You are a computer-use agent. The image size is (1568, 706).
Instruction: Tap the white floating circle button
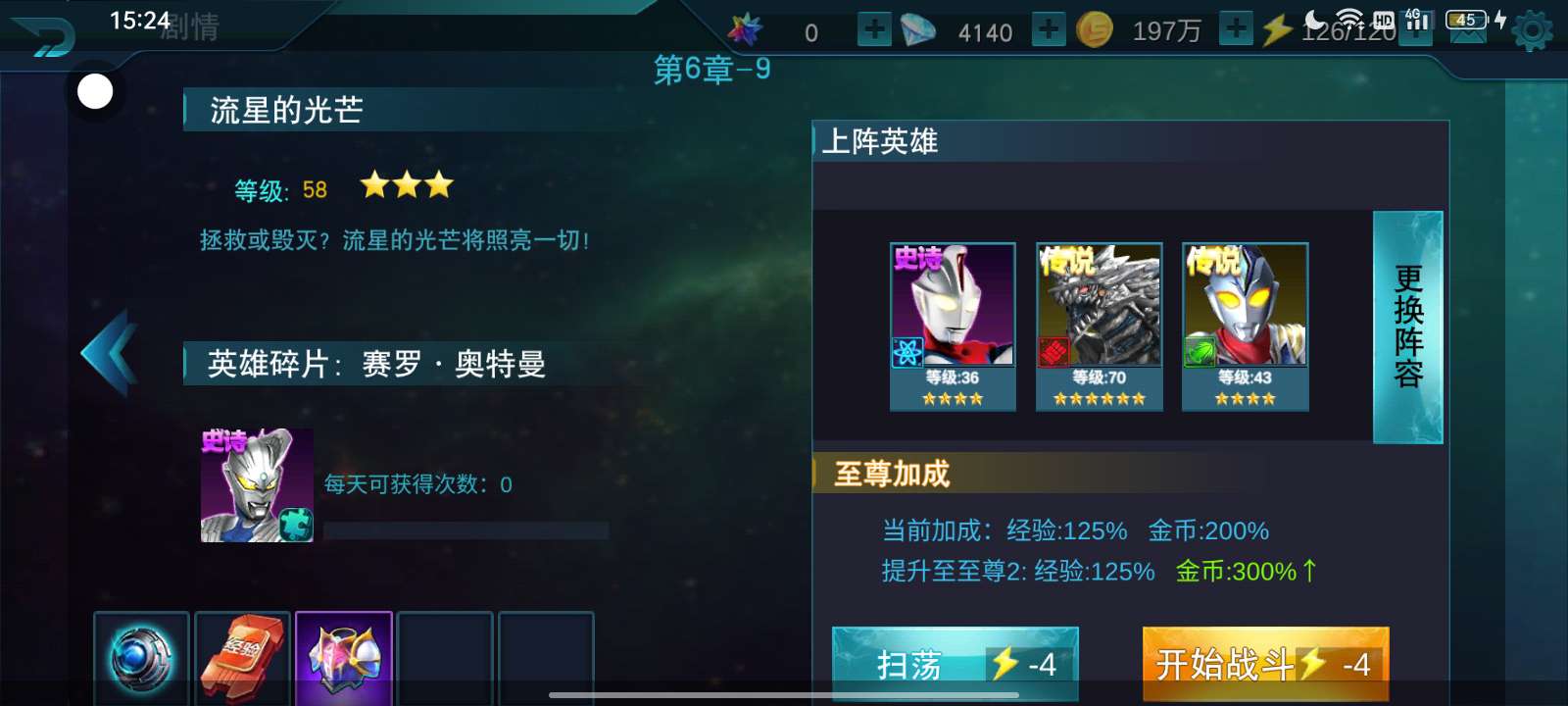(95, 92)
